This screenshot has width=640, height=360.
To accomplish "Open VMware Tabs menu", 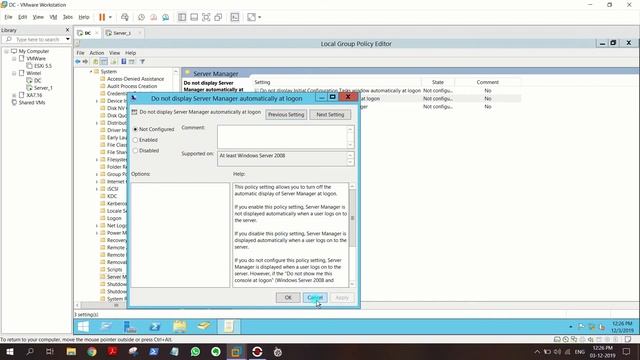I will pos(68,17).
